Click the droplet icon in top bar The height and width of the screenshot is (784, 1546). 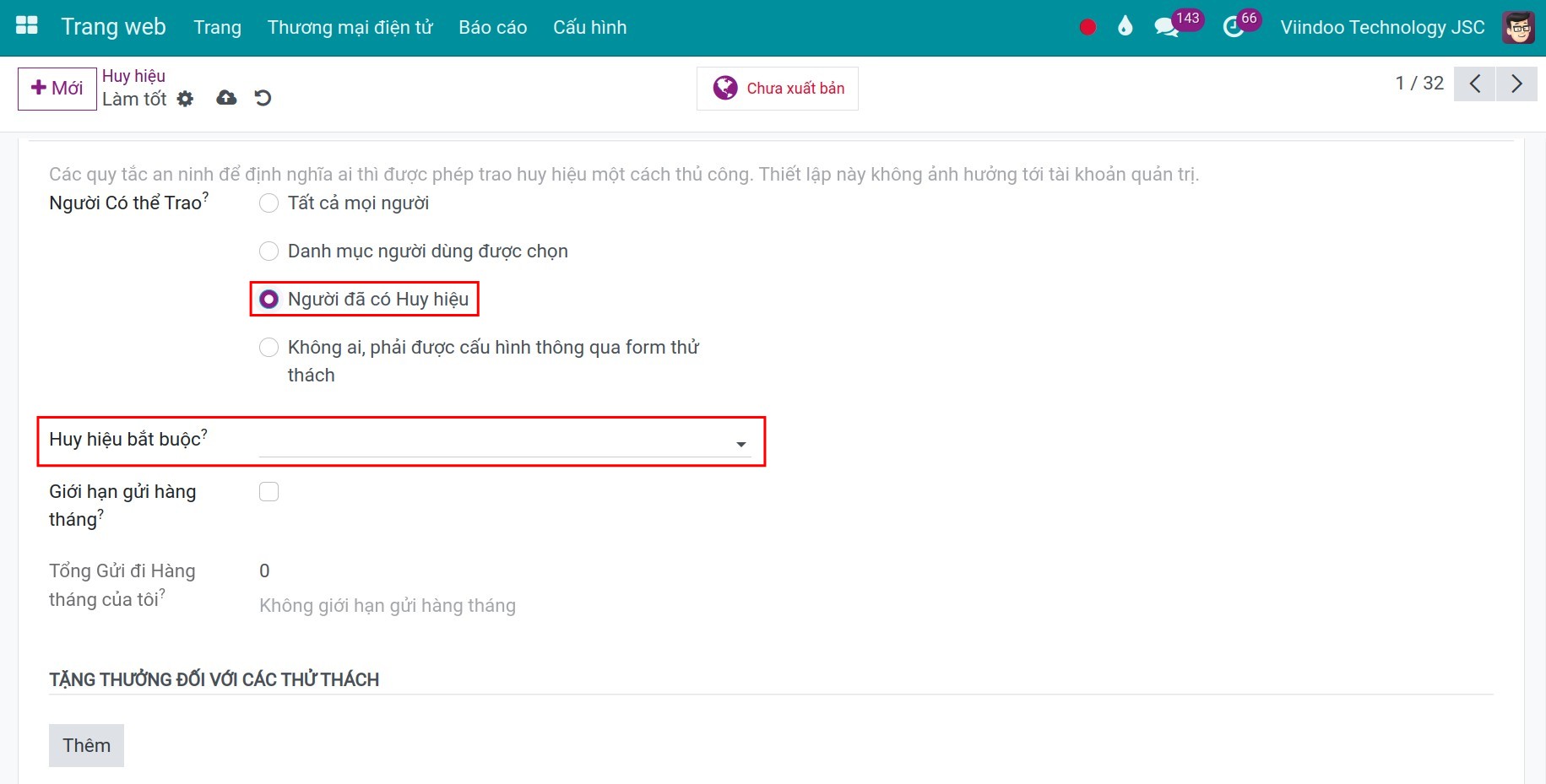pyautogui.click(x=1125, y=27)
